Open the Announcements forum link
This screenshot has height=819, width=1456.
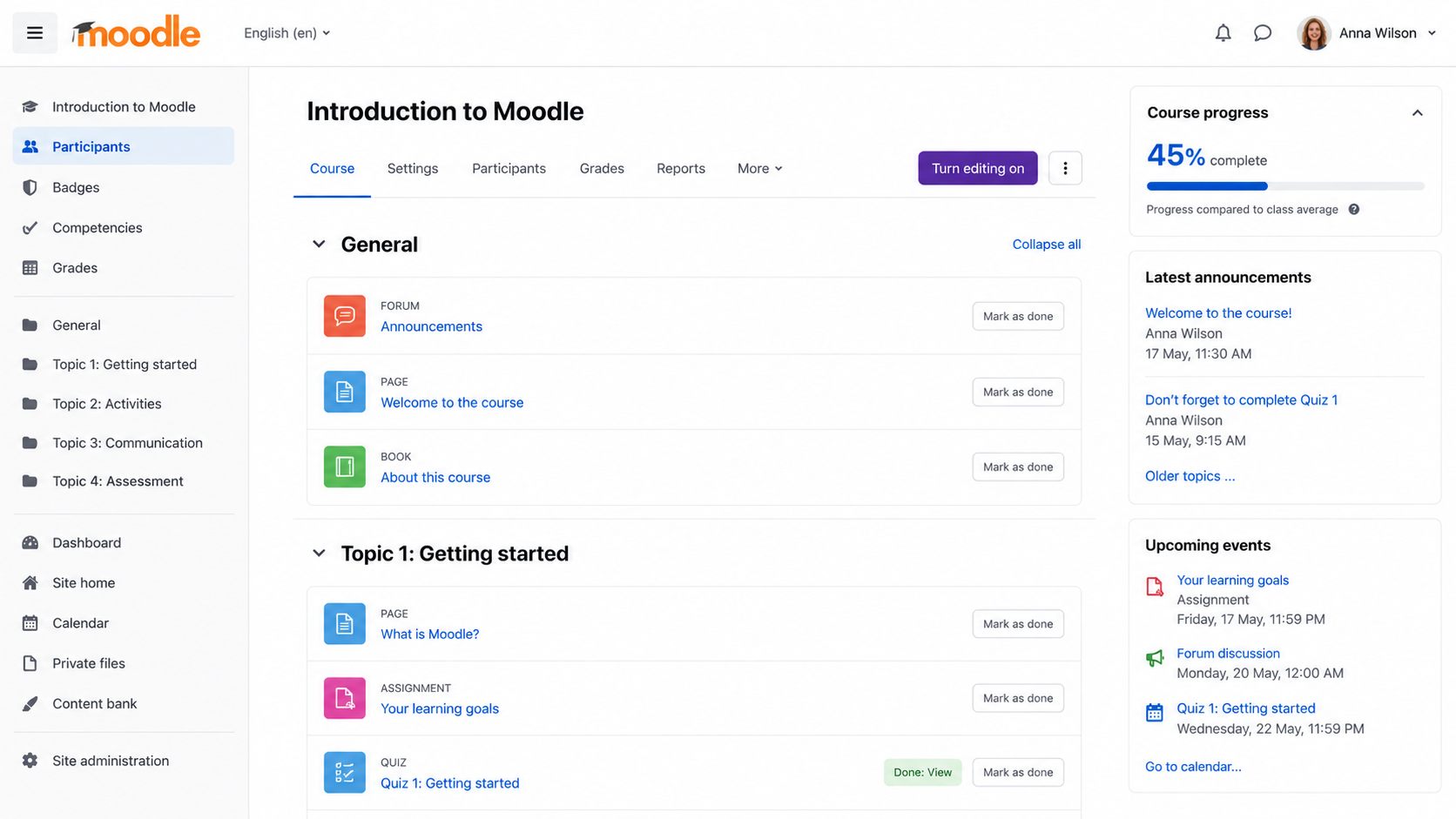tap(431, 326)
